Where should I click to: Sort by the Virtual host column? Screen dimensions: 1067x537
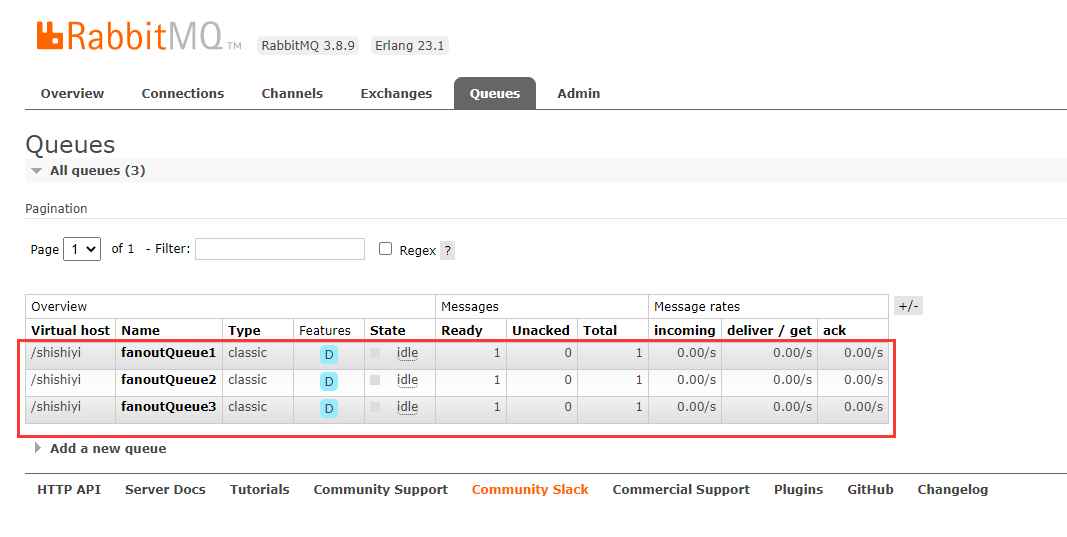coord(70,330)
